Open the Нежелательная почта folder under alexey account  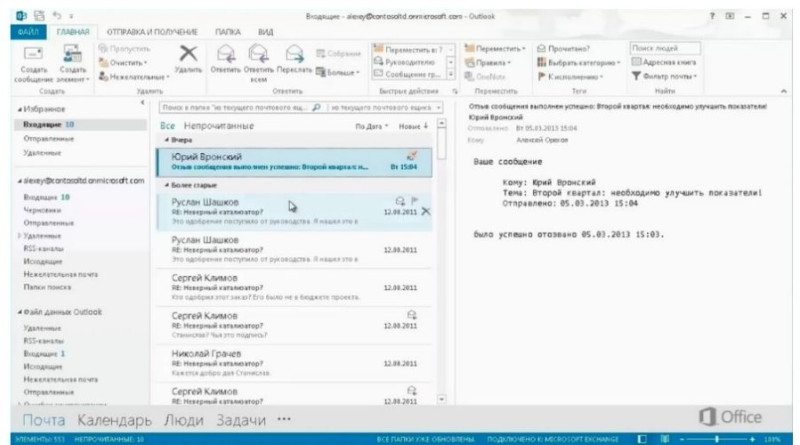click(60, 275)
